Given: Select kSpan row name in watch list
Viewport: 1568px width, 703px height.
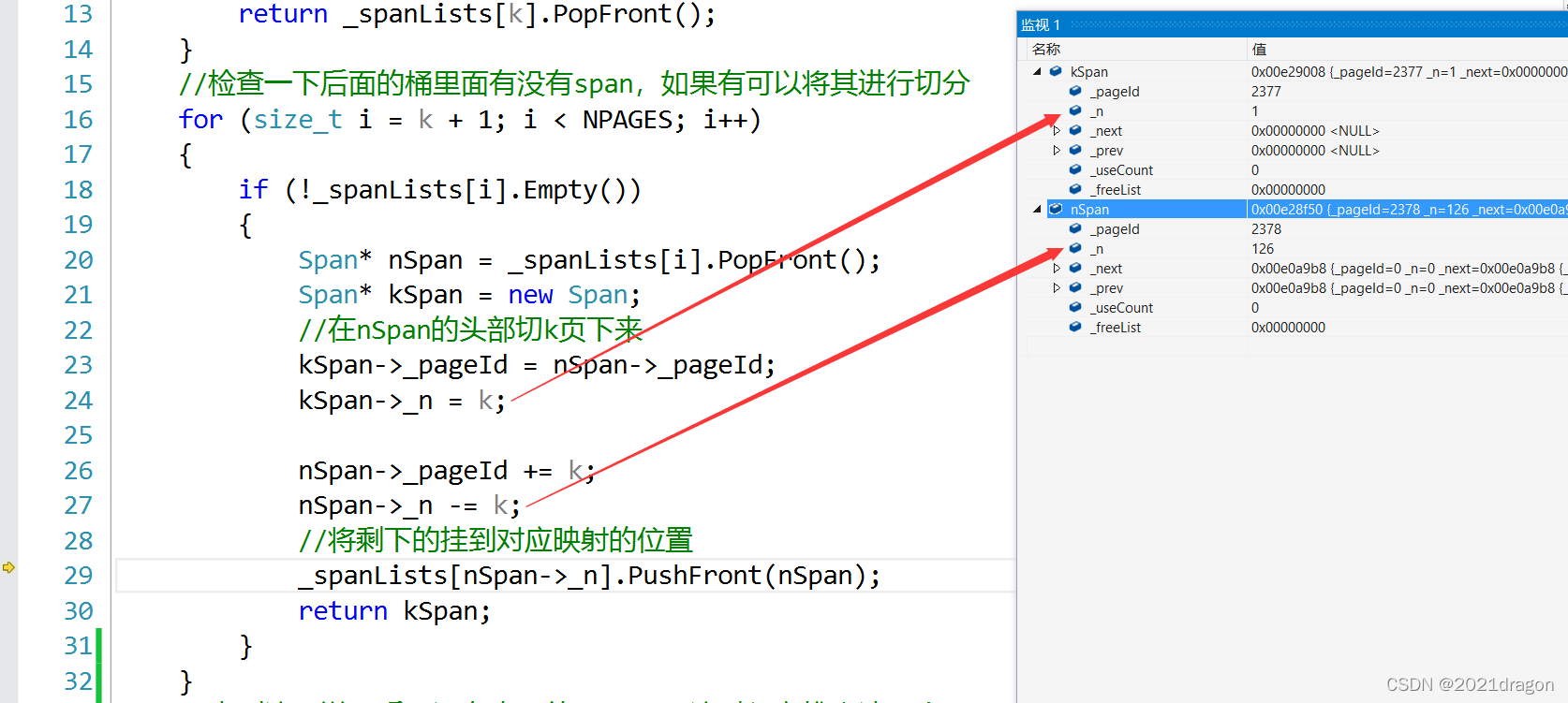Looking at the screenshot, I should tap(1089, 71).
